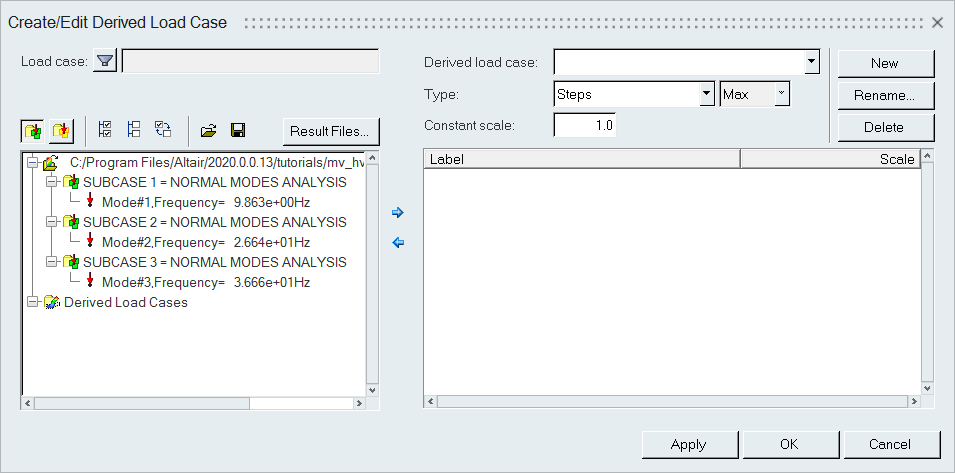Select Mode#2 Frequency 2.664e+01Hz item
Viewport: 955px width, 473px height.
pos(205,242)
